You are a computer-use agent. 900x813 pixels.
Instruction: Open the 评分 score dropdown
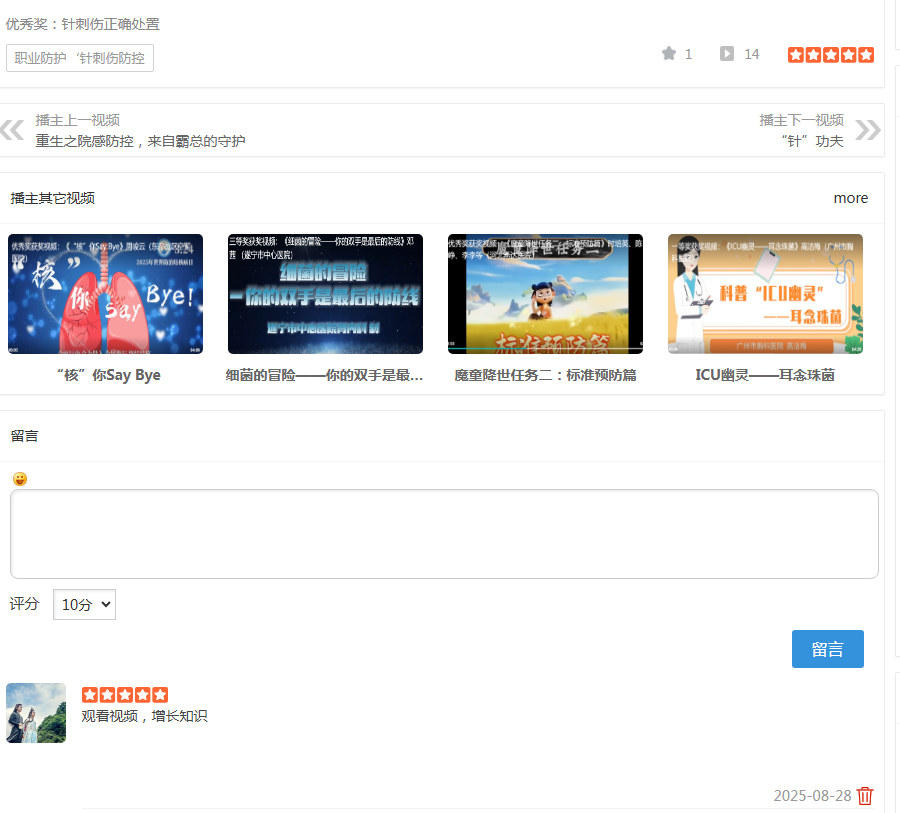point(84,604)
